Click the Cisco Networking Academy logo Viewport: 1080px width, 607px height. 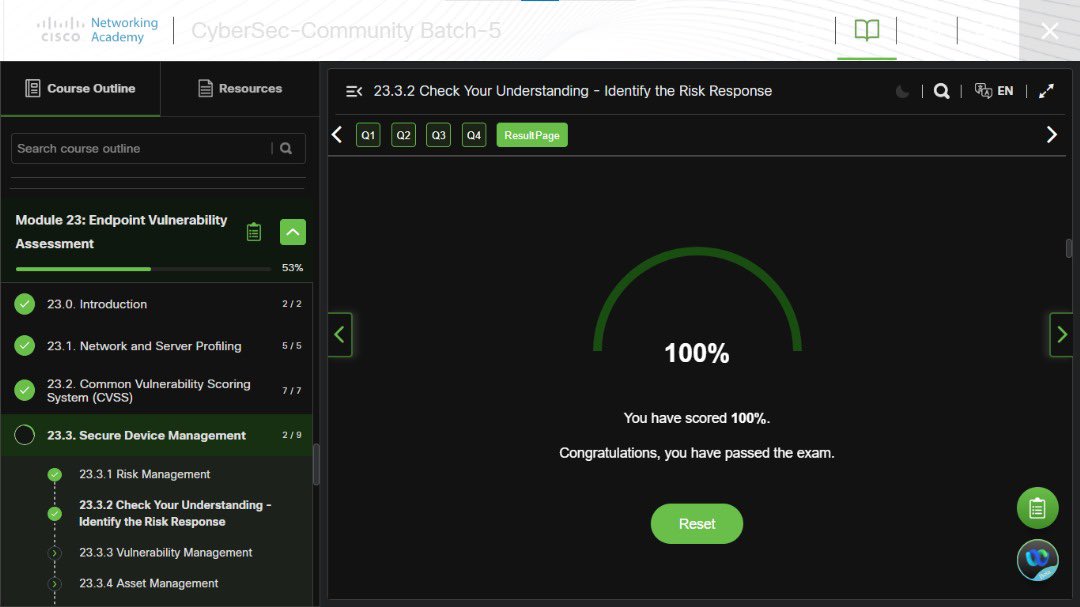[x=98, y=30]
